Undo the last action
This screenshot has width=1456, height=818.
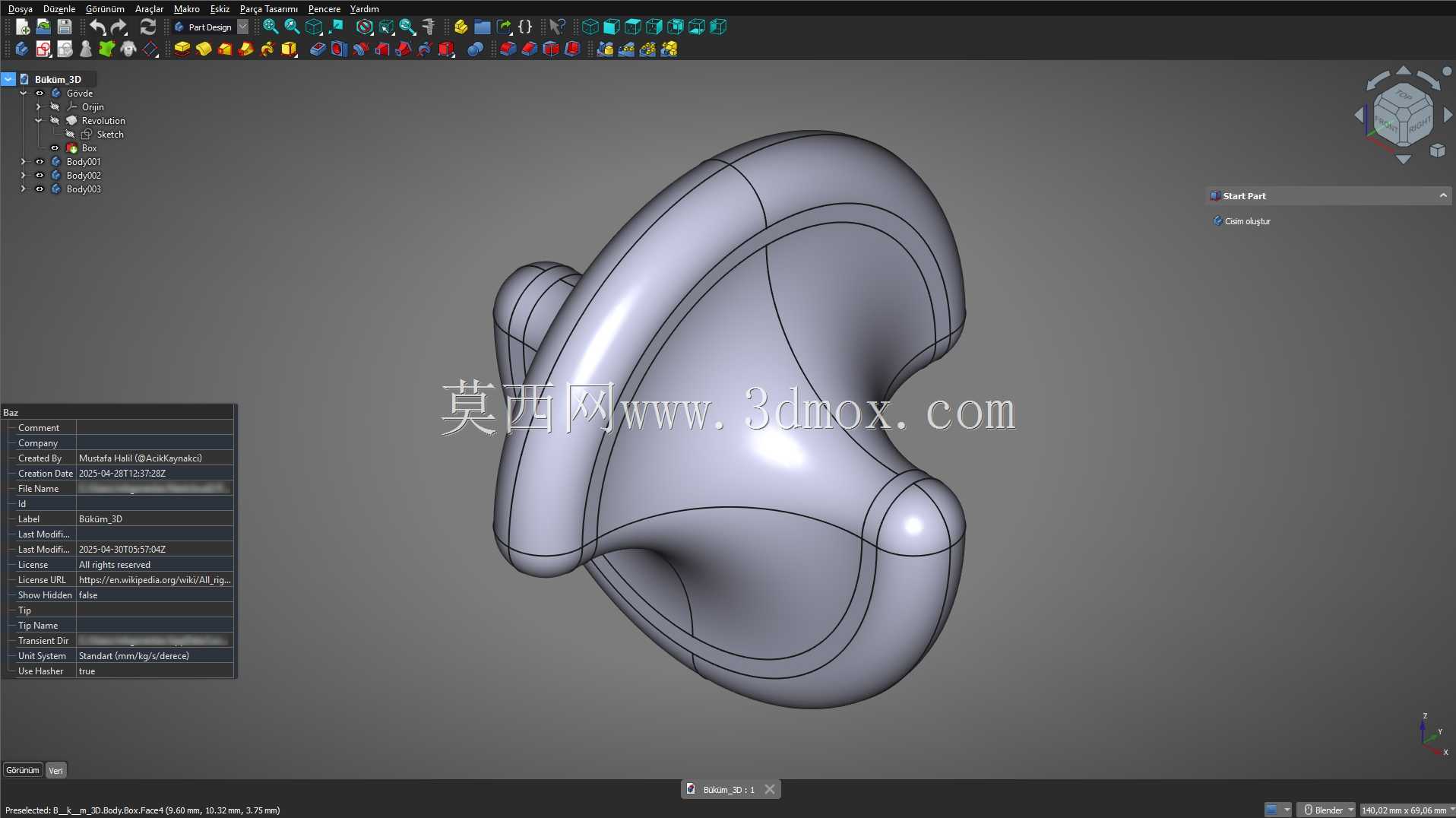click(97, 27)
